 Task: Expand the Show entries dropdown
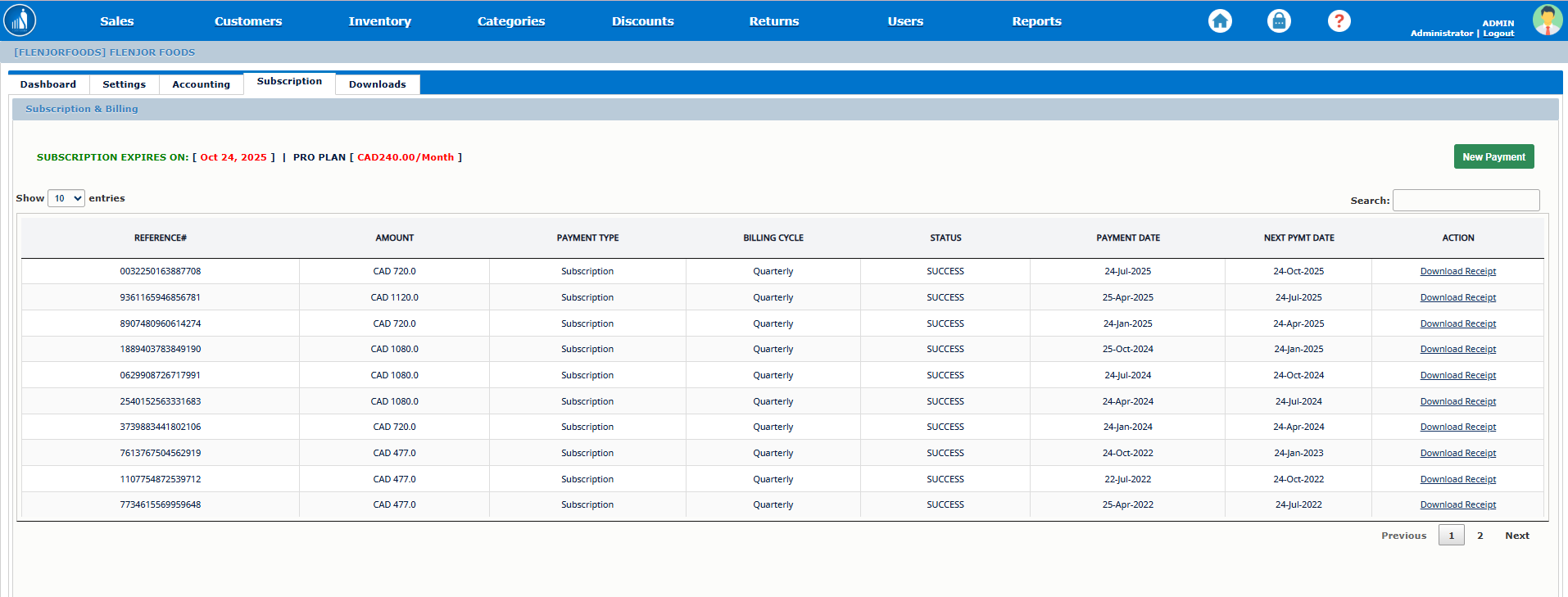click(x=66, y=198)
